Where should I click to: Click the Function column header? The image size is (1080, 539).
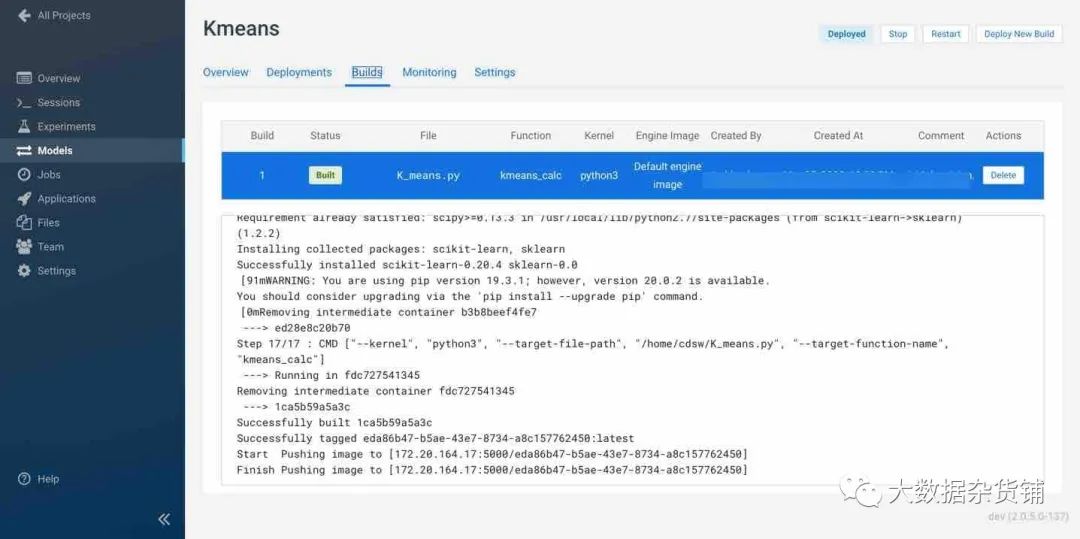coord(530,136)
